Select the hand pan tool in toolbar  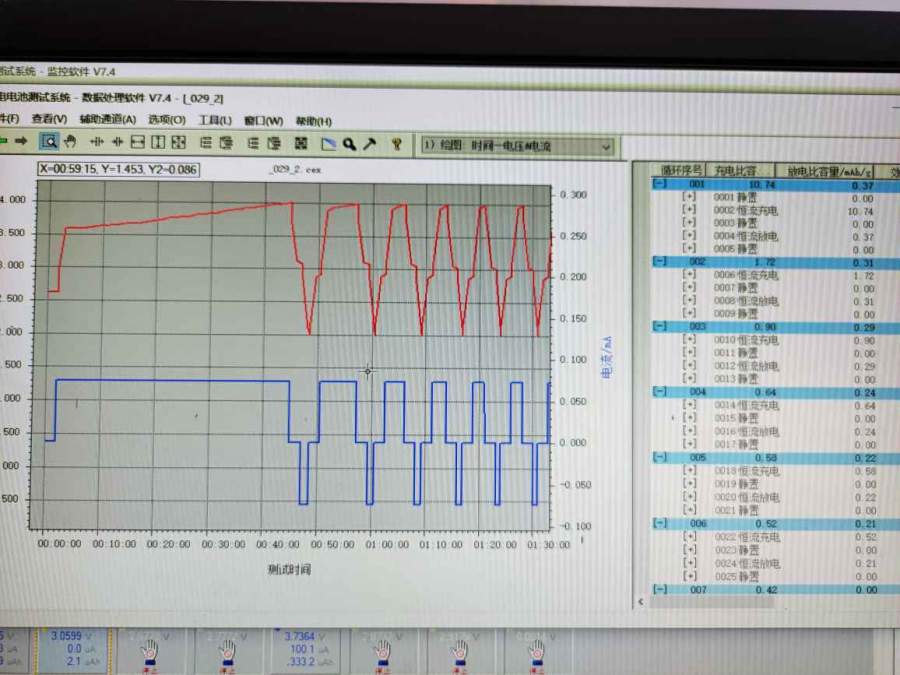[71, 143]
